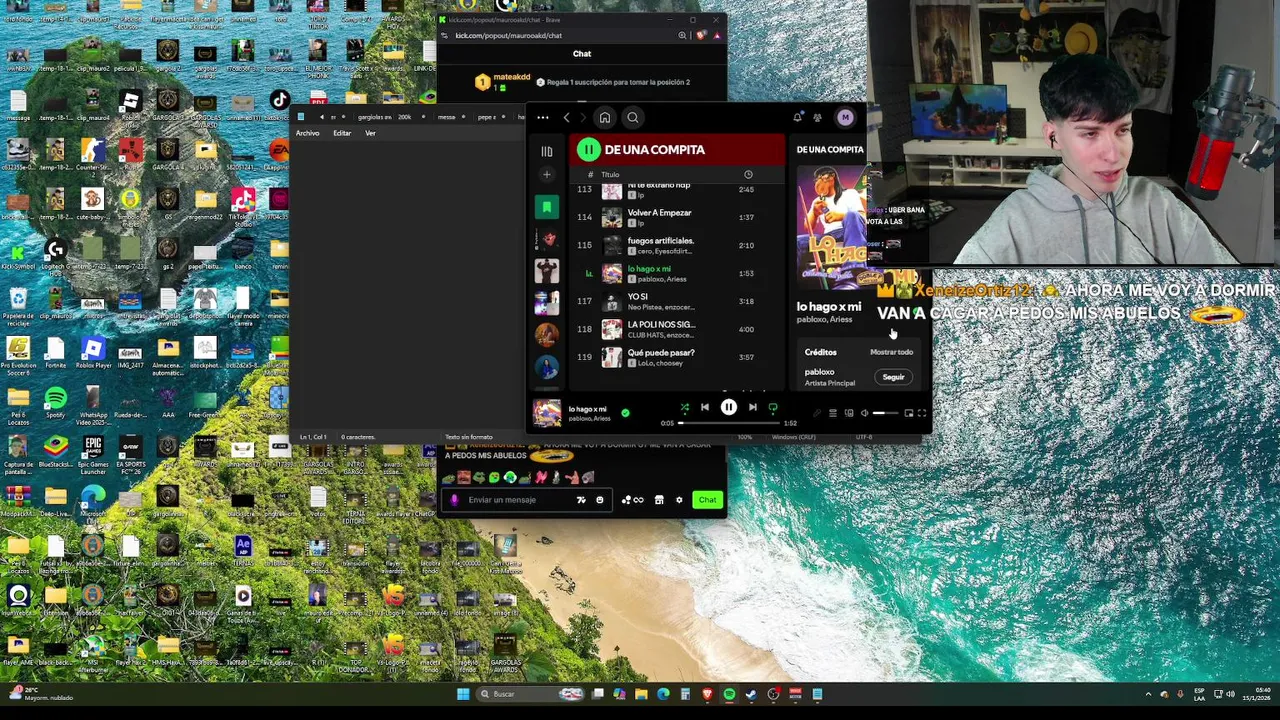
Task: Skip to previous track
Action: click(704, 407)
